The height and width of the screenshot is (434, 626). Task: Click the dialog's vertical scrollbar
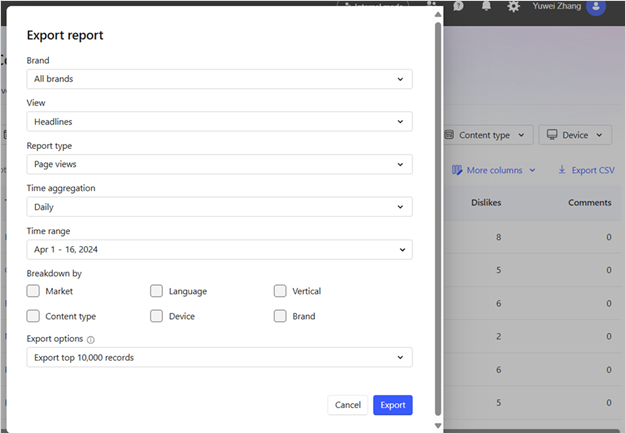(x=437, y=200)
